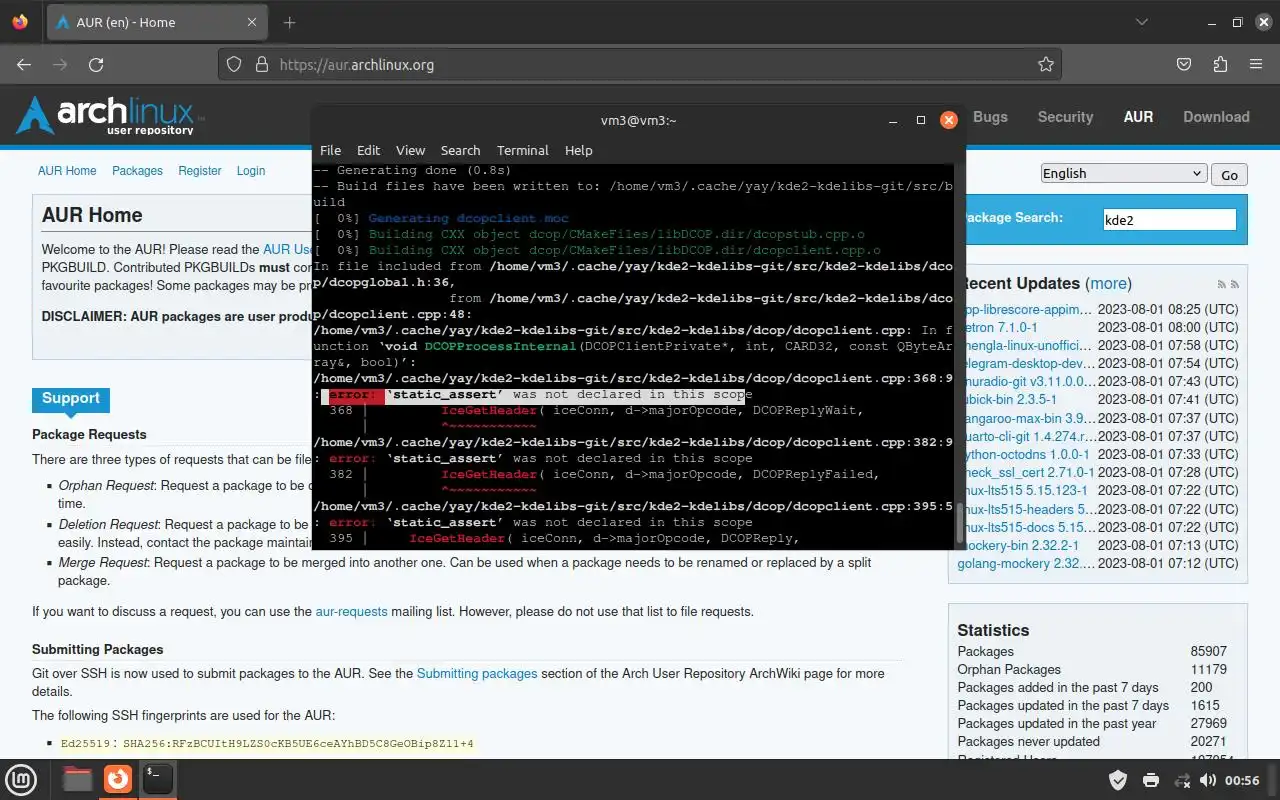
Task: Click Firefox back arrow button
Action: [x=24, y=64]
